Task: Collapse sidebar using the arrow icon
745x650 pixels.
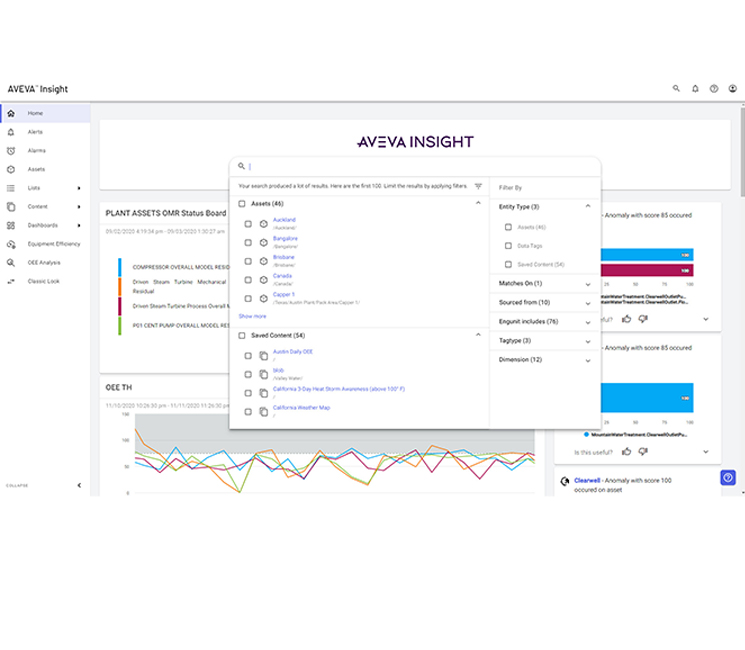Action: pyautogui.click(x=79, y=485)
